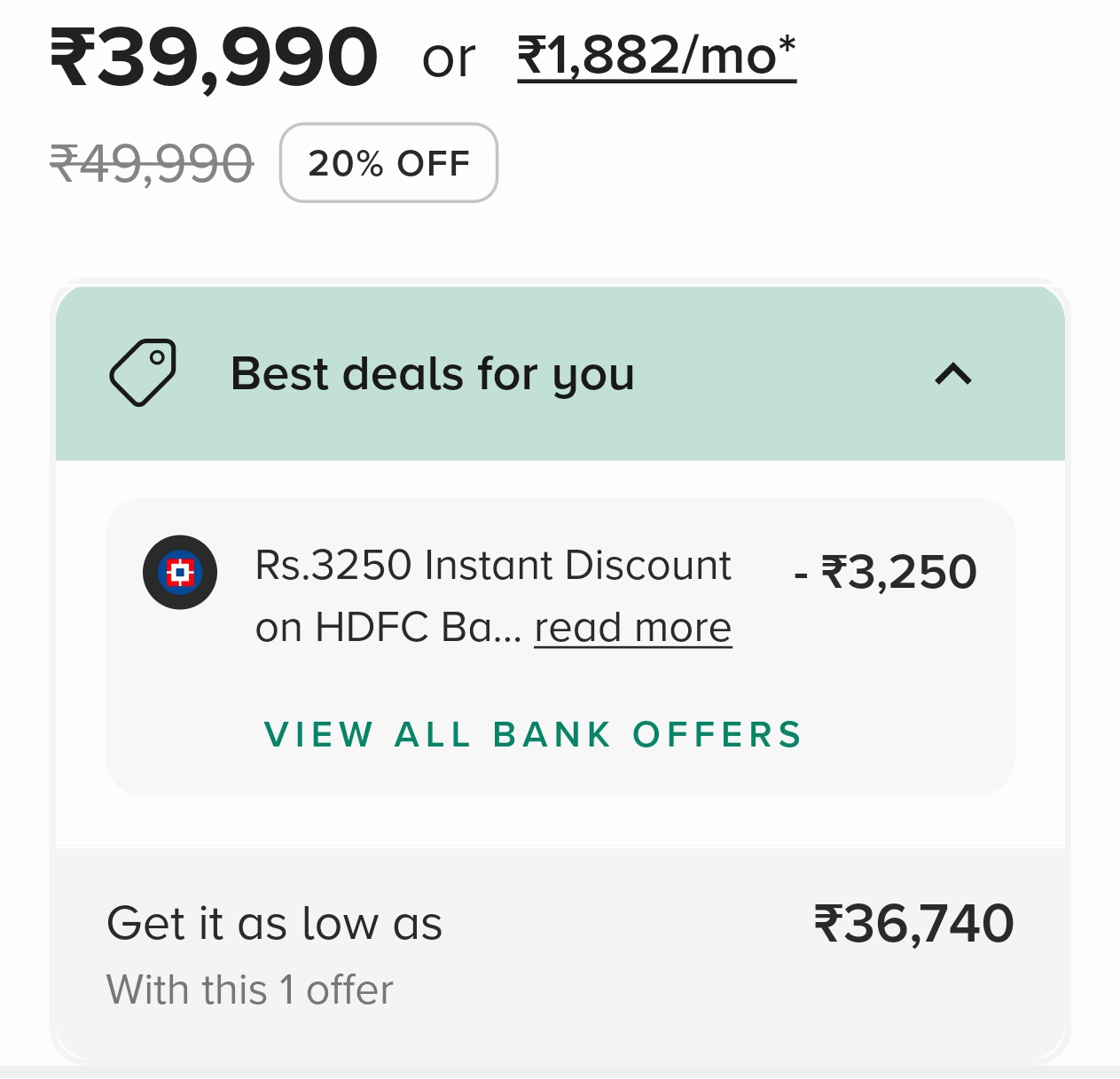Image resolution: width=1120 pixels, height=1079 pixels.
Task: Click the ₹36,740 lowest price amount
Action: (913, 924)
